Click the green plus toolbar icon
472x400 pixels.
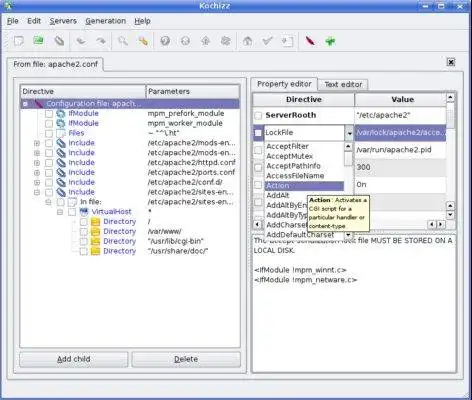pyautogui.click(x=330, y=41)
